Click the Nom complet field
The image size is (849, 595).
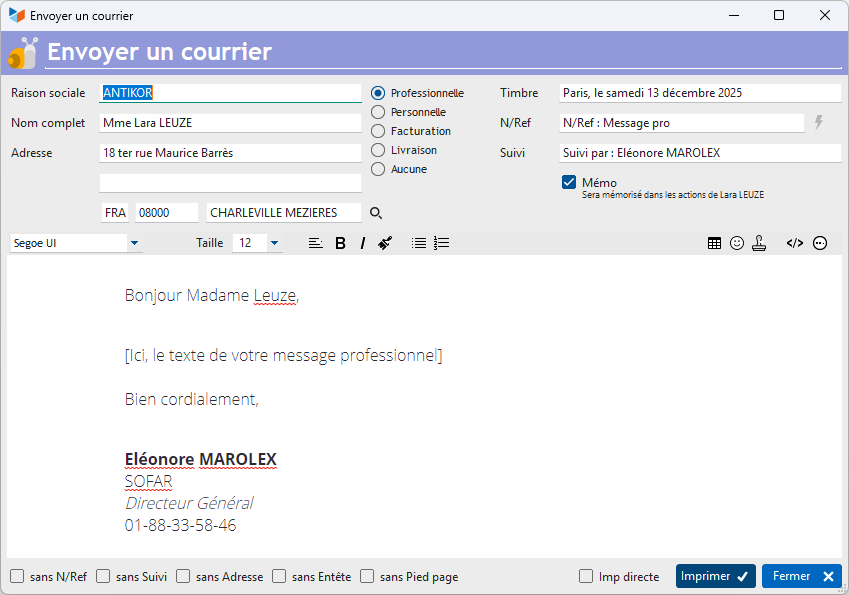[230, 123]
